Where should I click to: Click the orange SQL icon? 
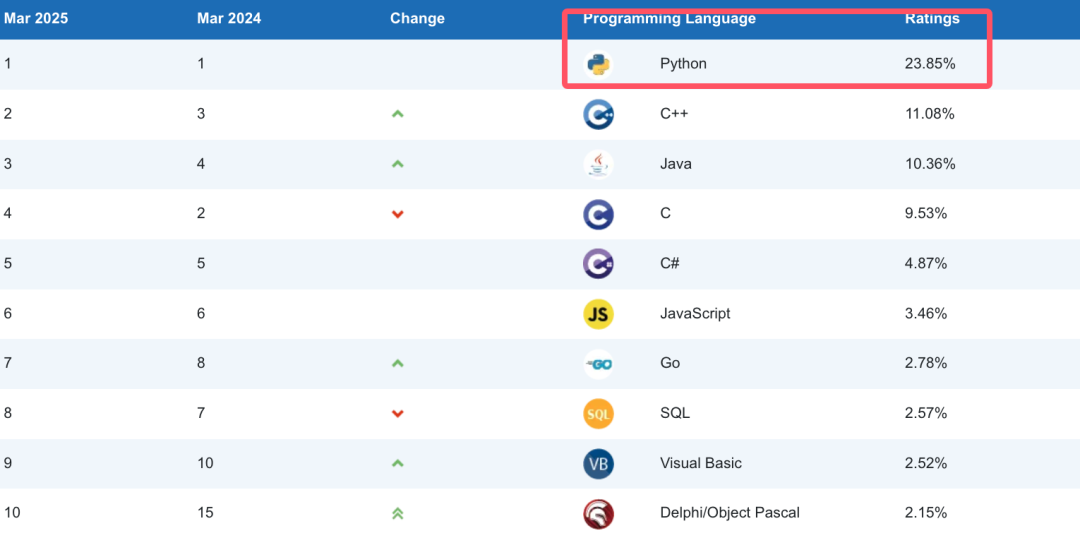(x=598, y=413)
